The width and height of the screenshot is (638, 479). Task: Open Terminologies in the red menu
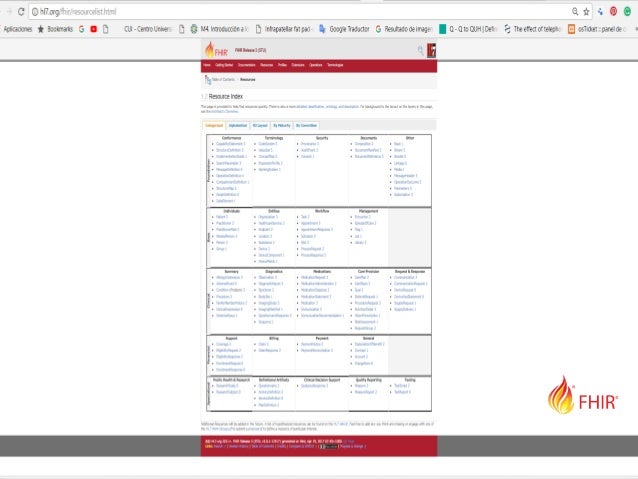(x=335, y=65)
